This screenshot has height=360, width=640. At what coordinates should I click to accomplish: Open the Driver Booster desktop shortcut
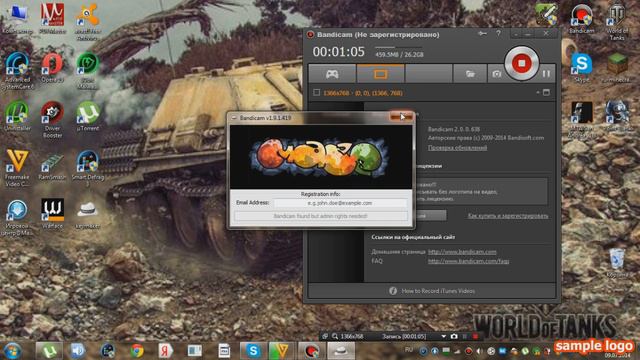[52, 119]
